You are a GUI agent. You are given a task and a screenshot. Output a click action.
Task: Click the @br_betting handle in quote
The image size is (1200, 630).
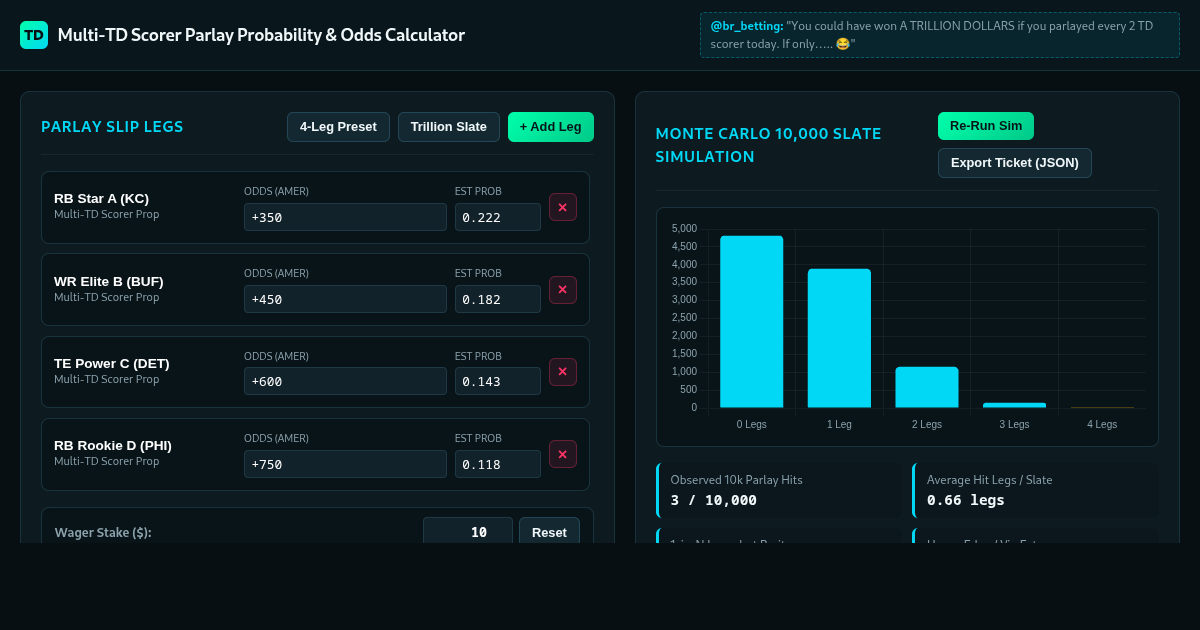pyautogui.click(x=747, y=26)
